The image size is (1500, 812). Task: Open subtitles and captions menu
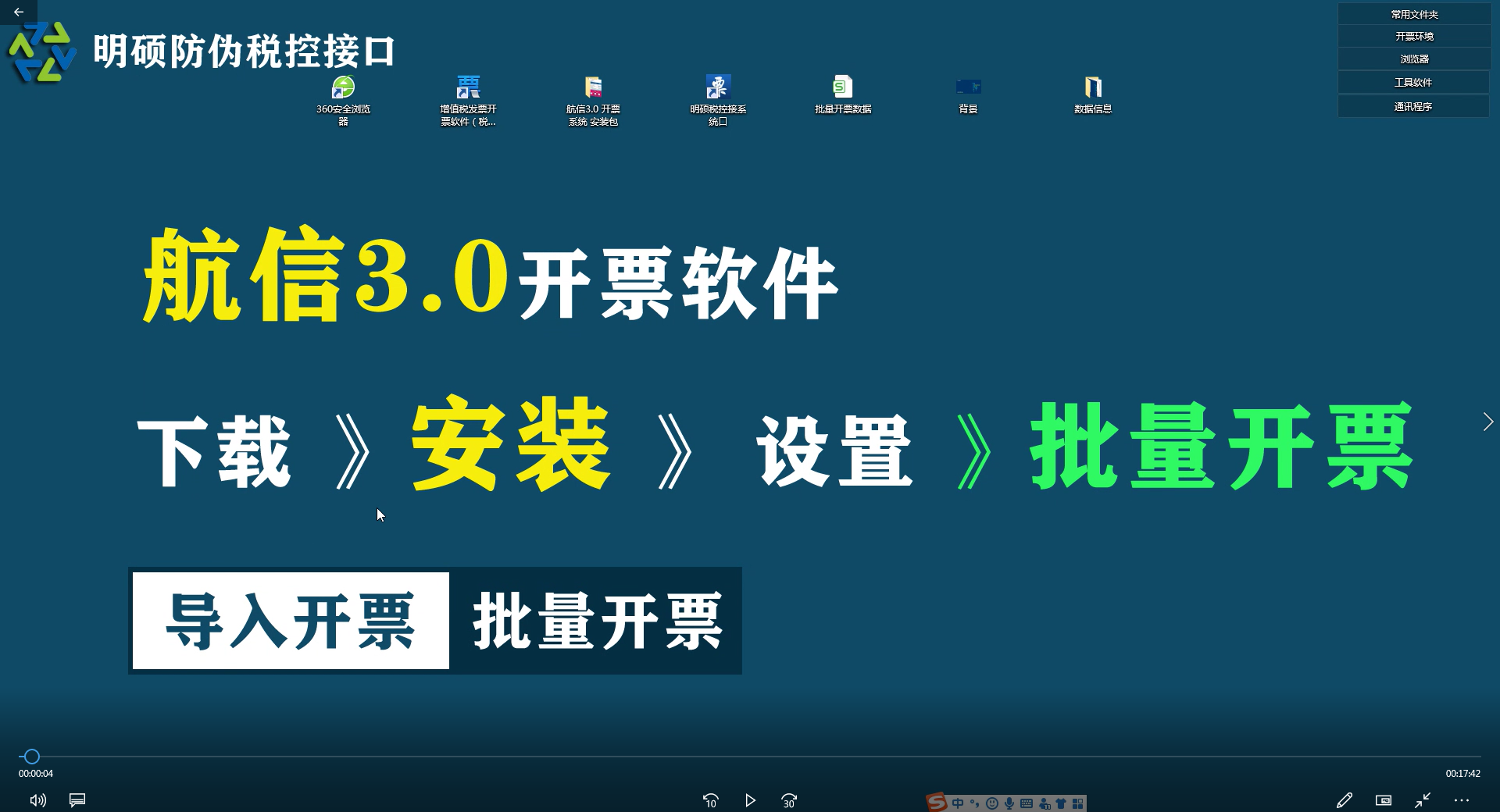(77, 800)
